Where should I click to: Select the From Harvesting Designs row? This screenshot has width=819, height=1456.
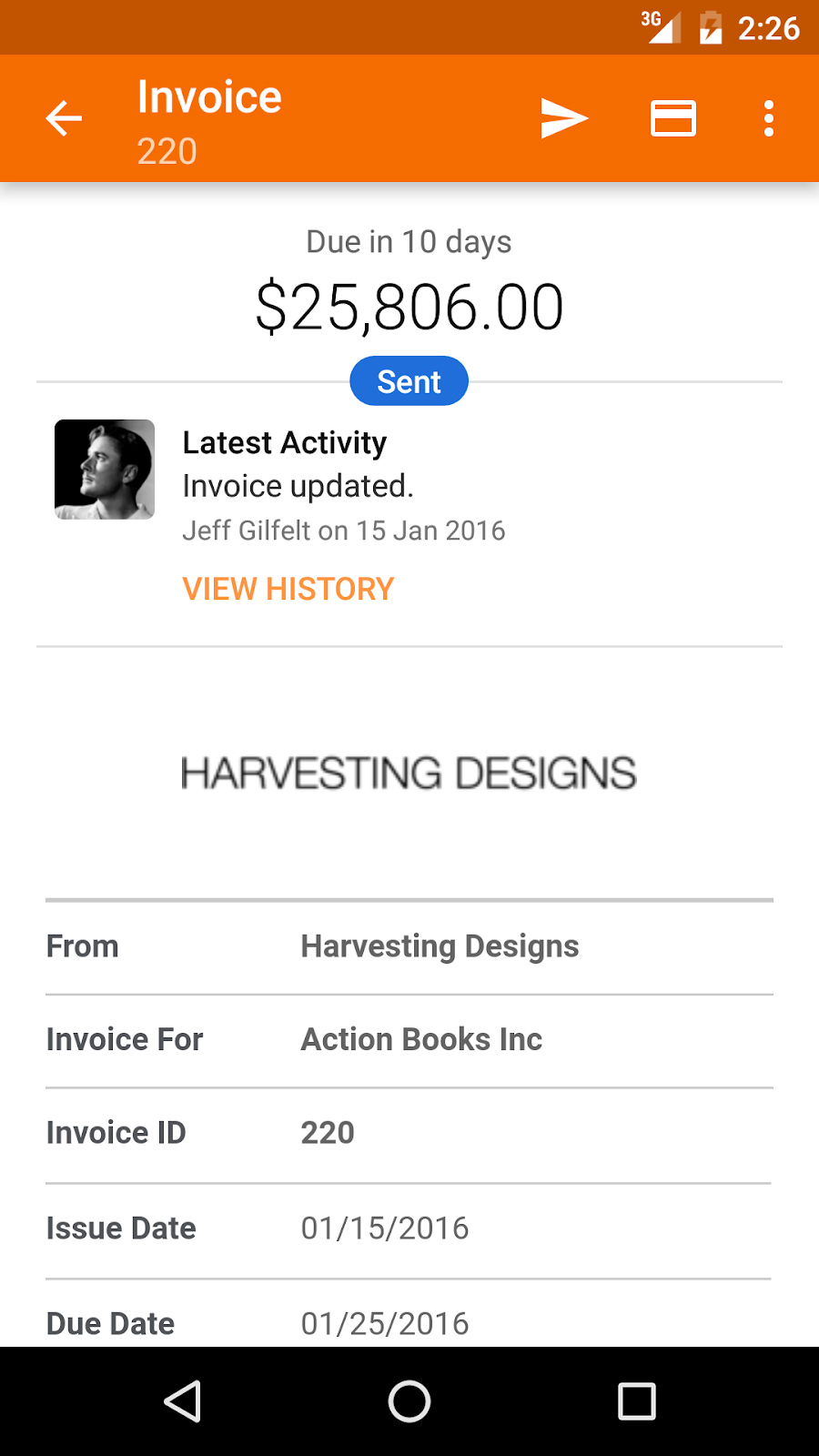point(409,947)
